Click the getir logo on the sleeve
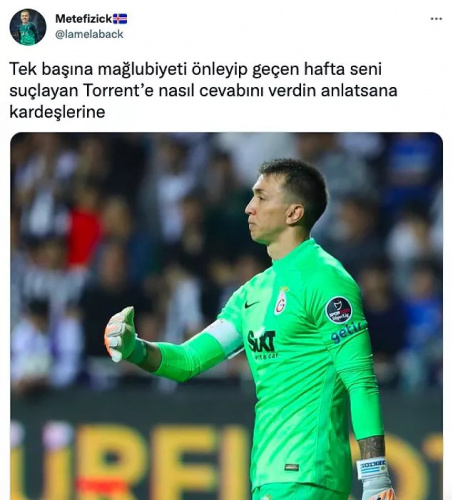 pos(346,332)
